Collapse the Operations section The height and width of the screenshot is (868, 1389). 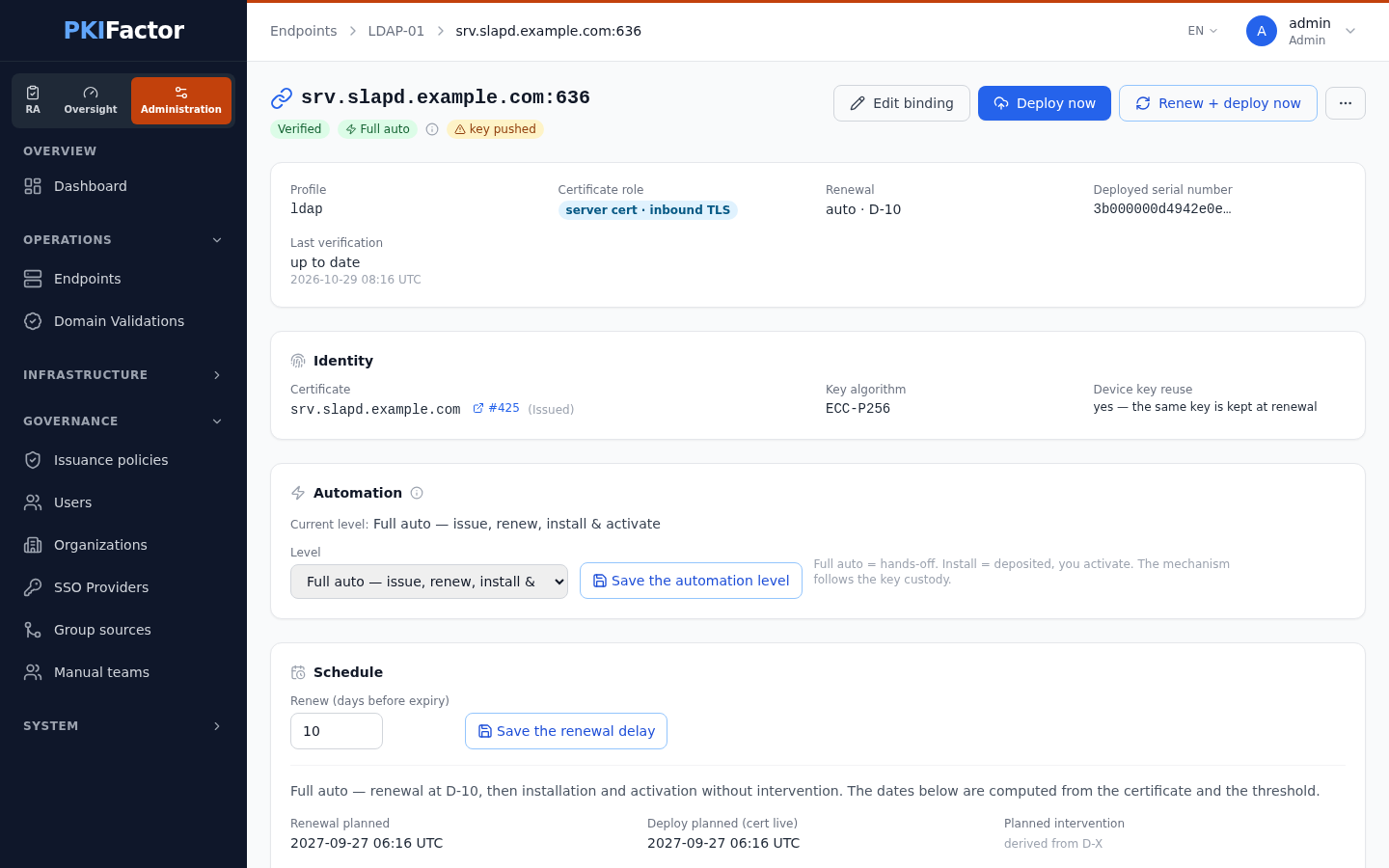123,240
